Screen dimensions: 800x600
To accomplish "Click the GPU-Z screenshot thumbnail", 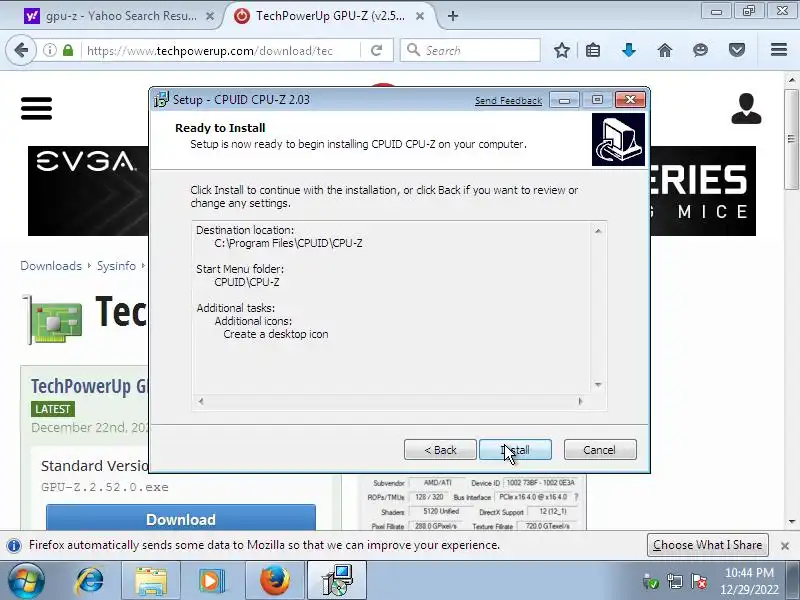I will click(x=472, y=502).
